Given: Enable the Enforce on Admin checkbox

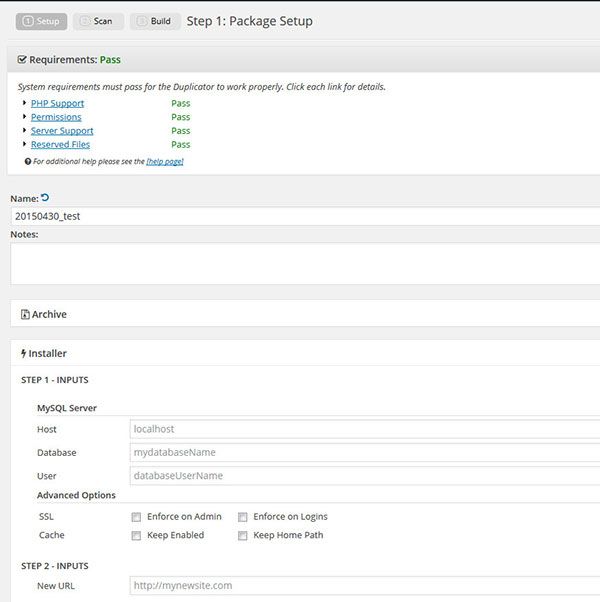Looking at the screenshot, I should (136, 517).
